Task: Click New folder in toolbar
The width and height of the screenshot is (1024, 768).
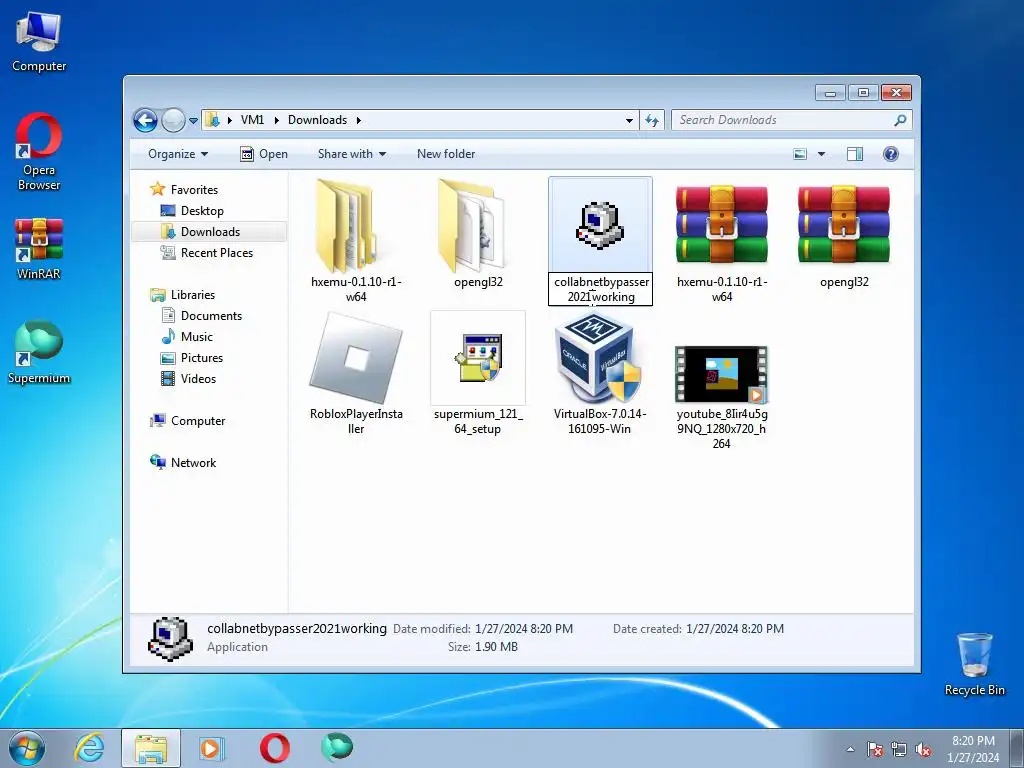Action: pyautogui.click(x=446, y=154)
